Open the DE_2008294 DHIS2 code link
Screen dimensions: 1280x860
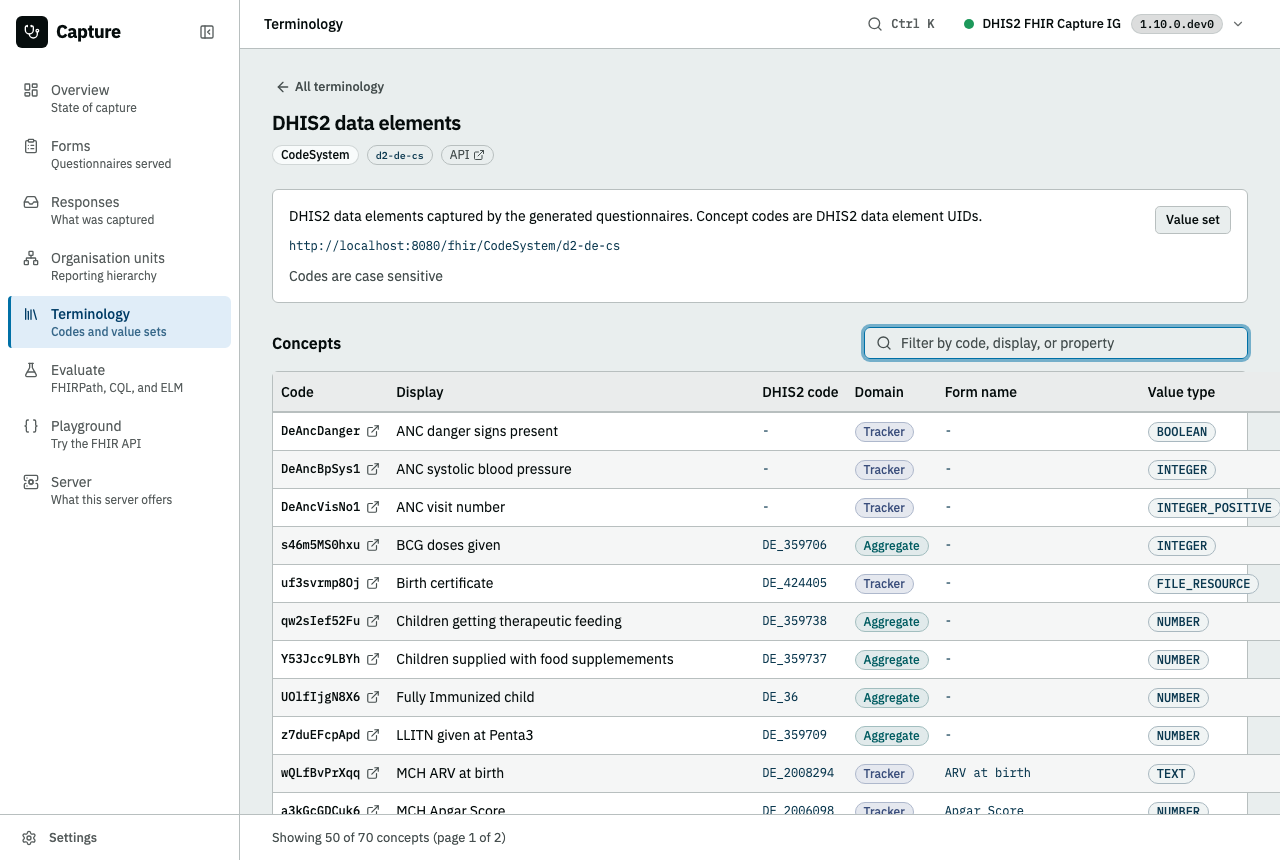click(798, 773)
